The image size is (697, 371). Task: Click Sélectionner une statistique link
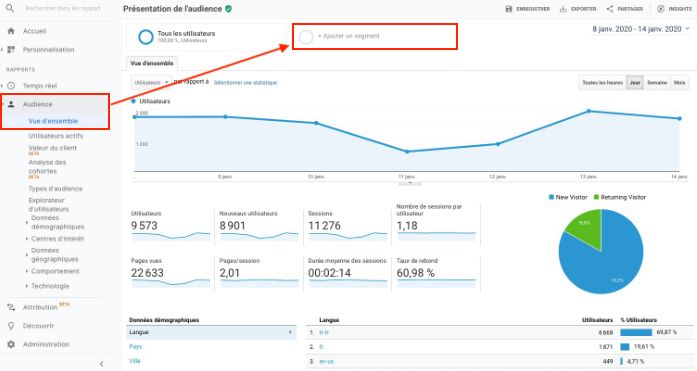[245, 83]
